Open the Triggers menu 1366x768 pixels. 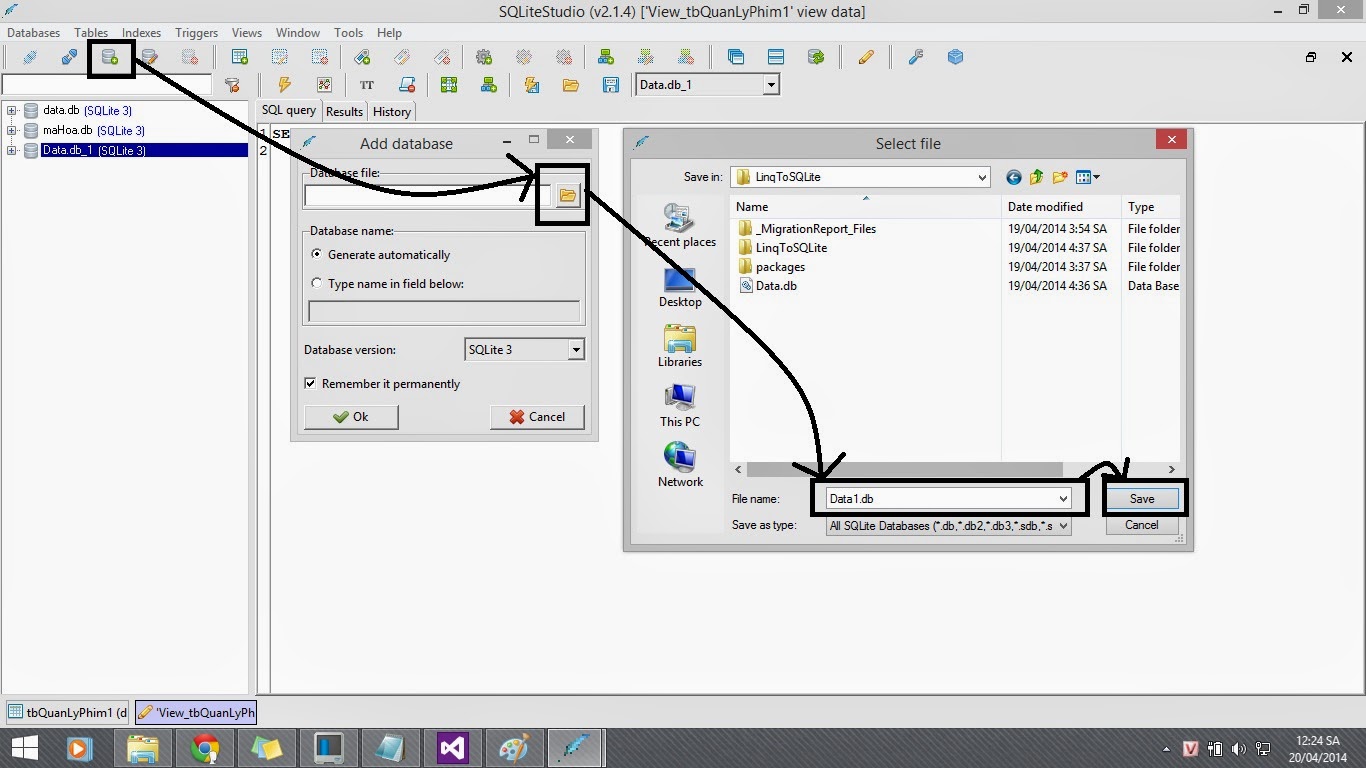(197, 33)
